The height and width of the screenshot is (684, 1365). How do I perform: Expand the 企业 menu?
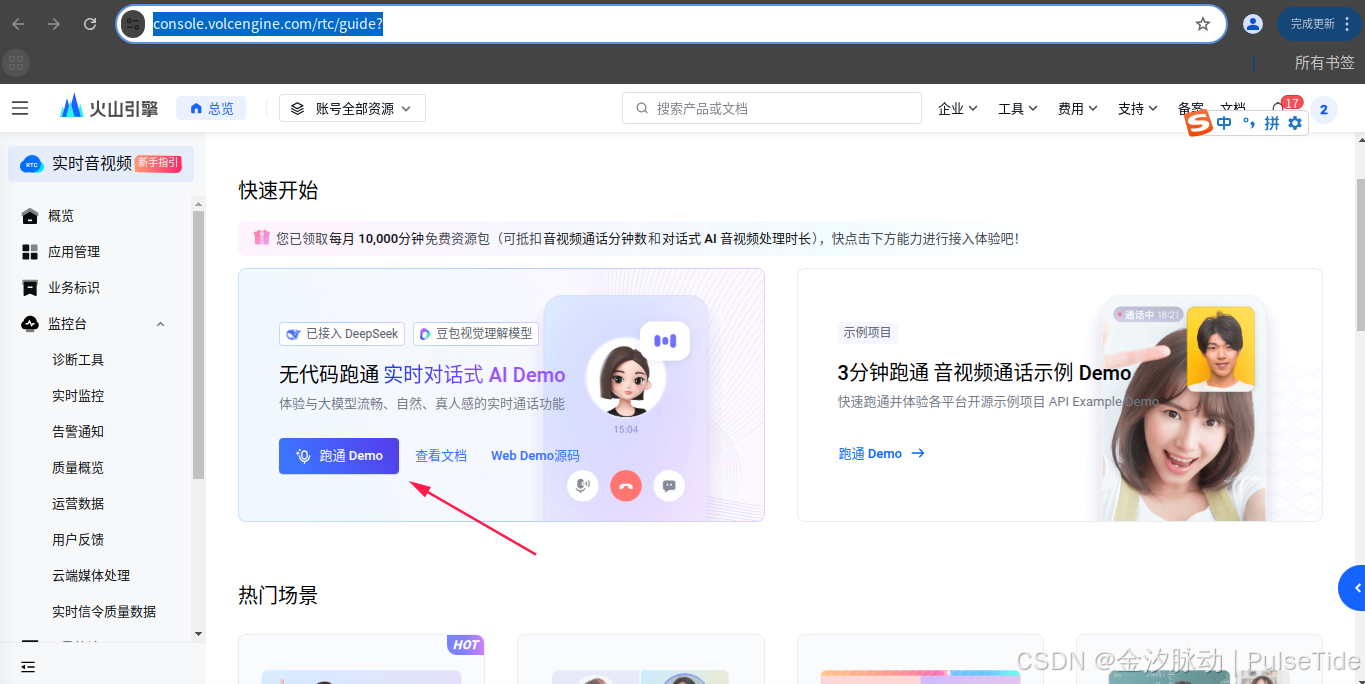coord(958,108)
